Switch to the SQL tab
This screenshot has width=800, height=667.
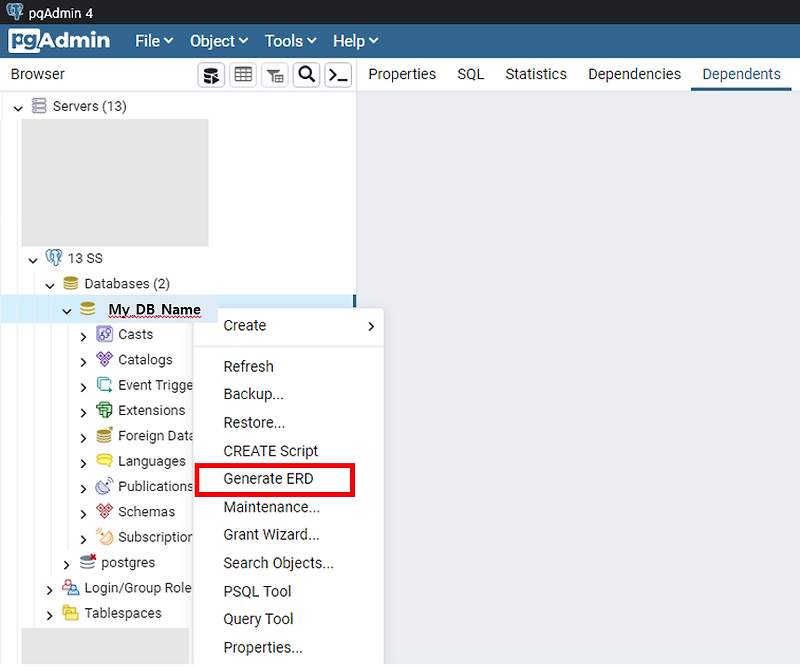coord(470,74)
